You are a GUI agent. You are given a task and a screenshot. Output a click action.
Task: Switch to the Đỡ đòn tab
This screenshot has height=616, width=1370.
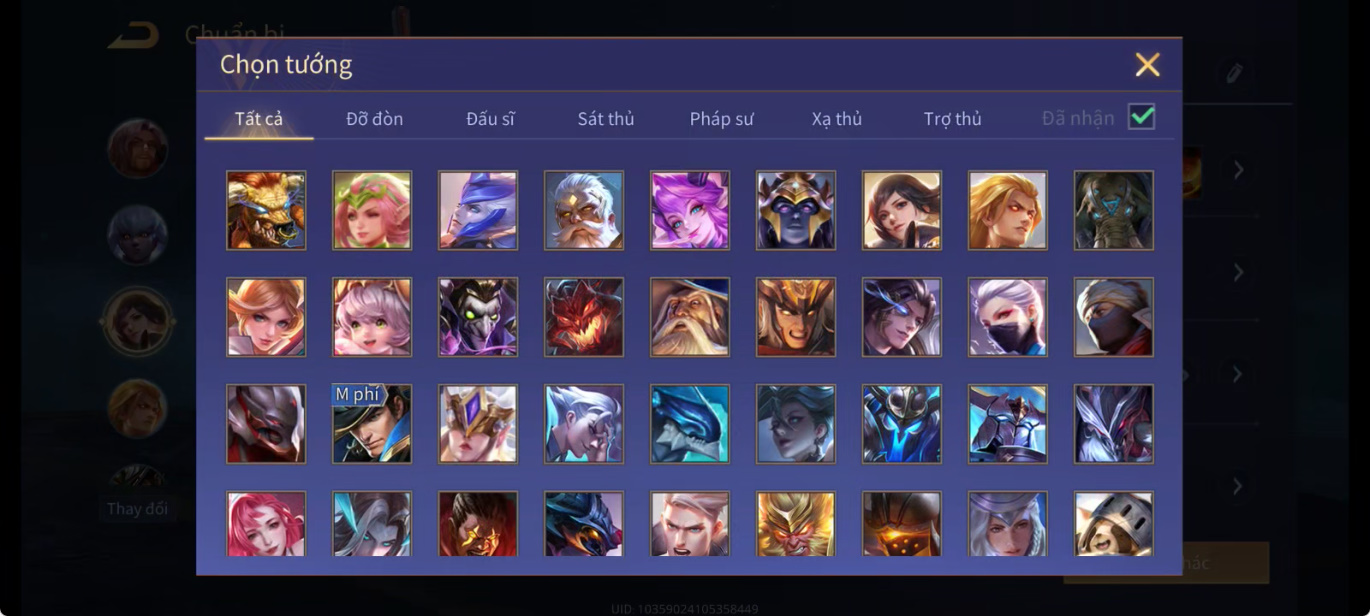pos(375,118)
